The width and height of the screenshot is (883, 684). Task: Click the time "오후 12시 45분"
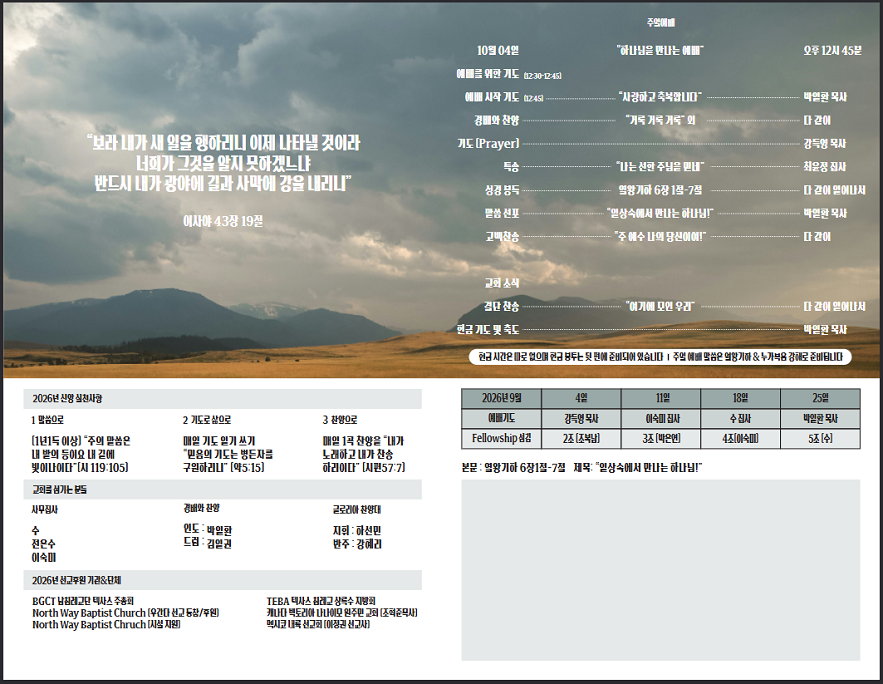[832, 51]
